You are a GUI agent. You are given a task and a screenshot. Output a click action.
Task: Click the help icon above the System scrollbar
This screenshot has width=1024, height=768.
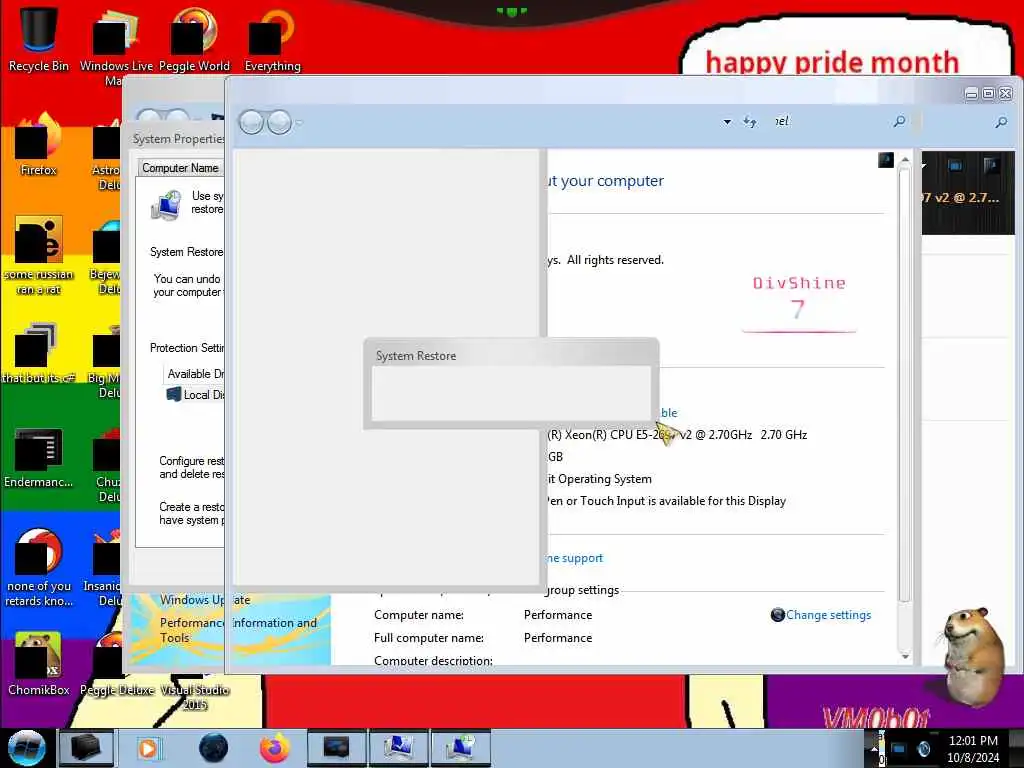point(886,160)
